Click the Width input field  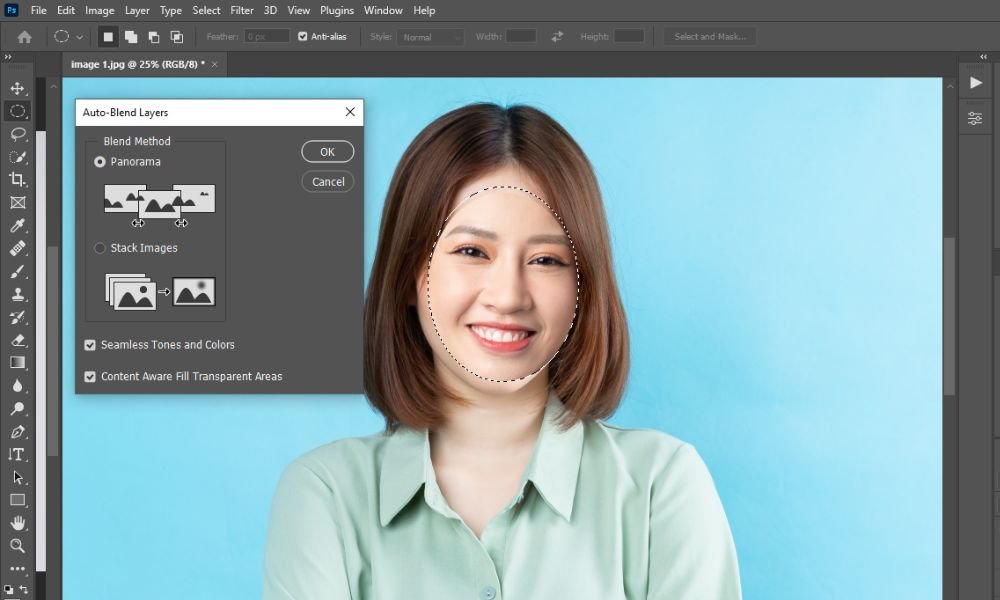[521, 37]
